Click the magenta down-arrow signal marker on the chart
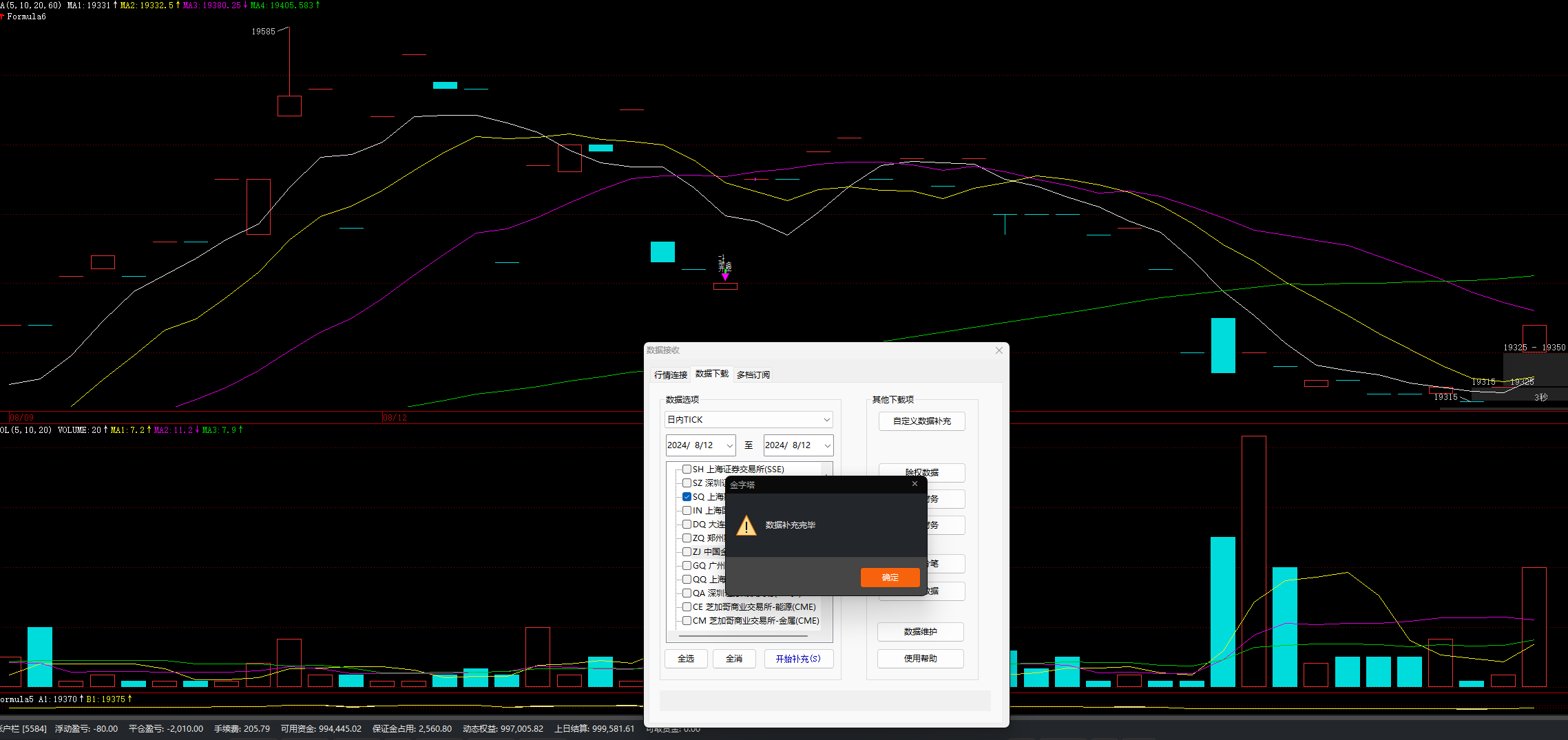The image size is (1568, 740). point(725,276)
